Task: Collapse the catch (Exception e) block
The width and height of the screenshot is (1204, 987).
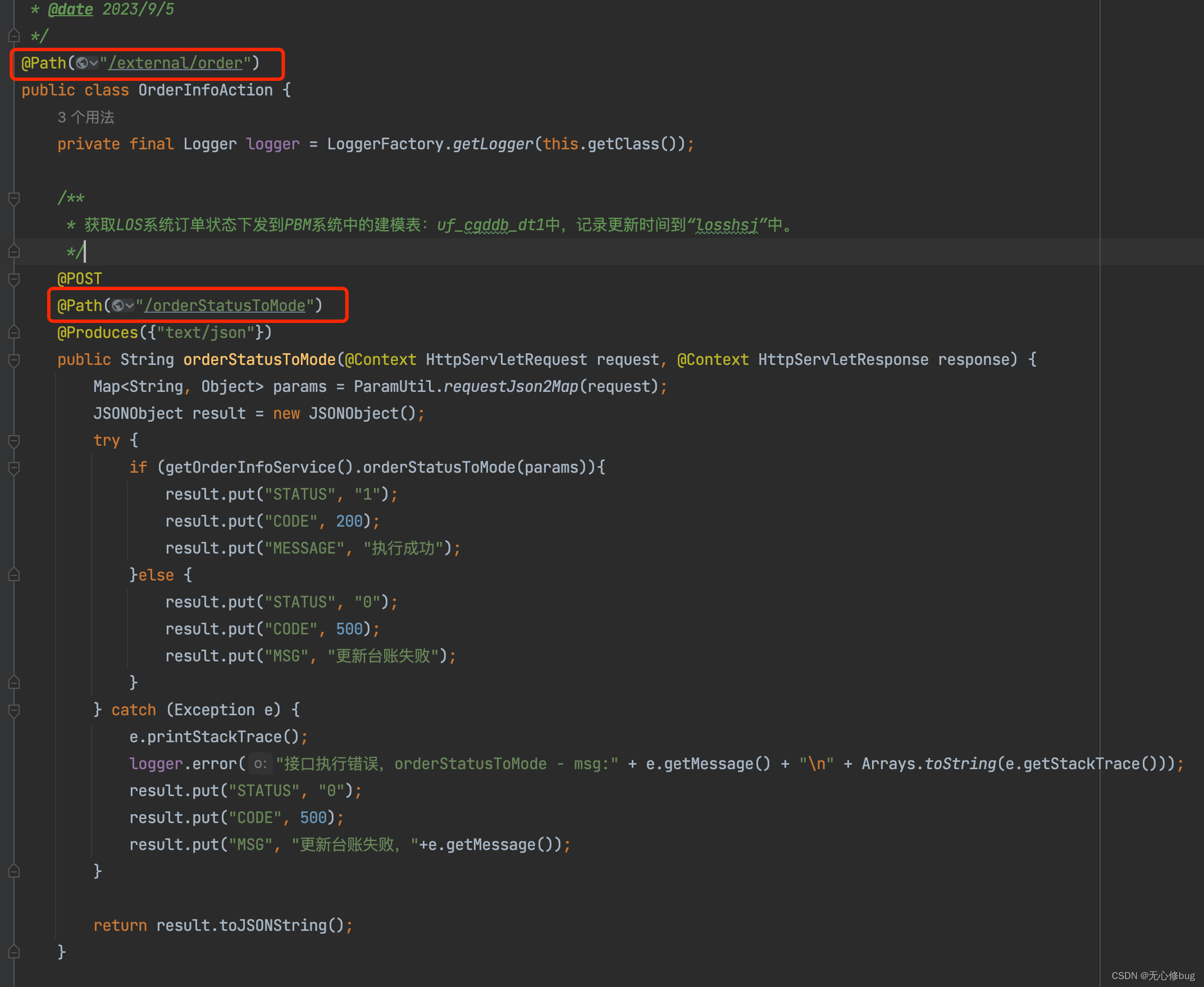Action: [x=14, y=710]
